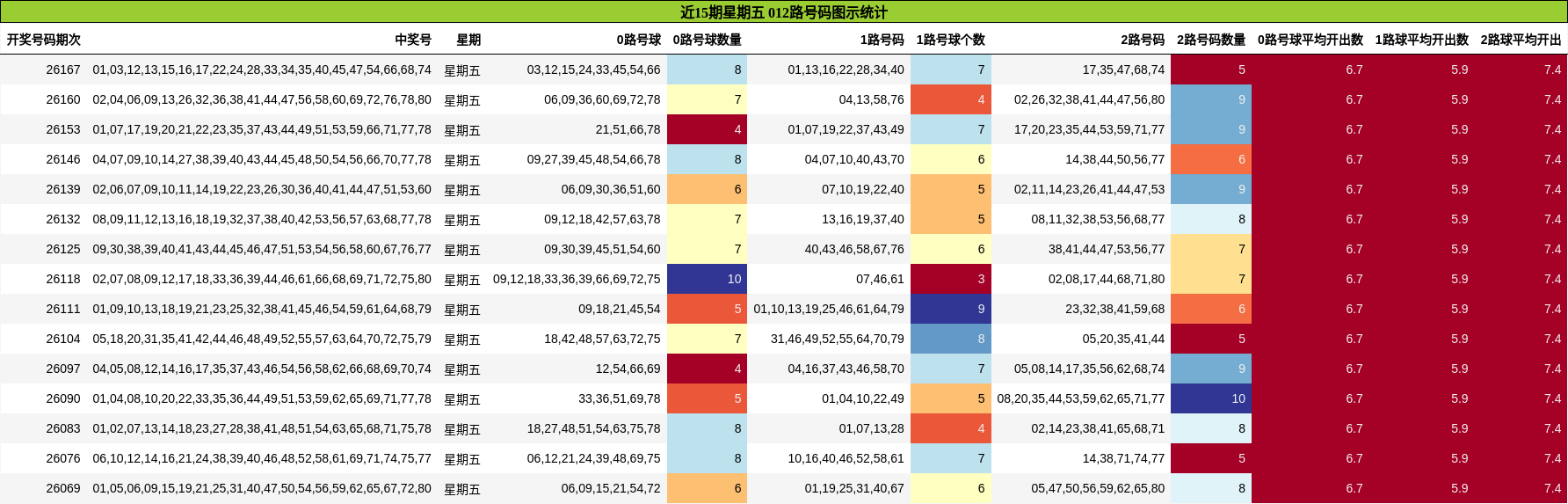Click 2路 numbers 14,38,71,74,77
Screen dimensions: 1568x504
[1124, 458]
